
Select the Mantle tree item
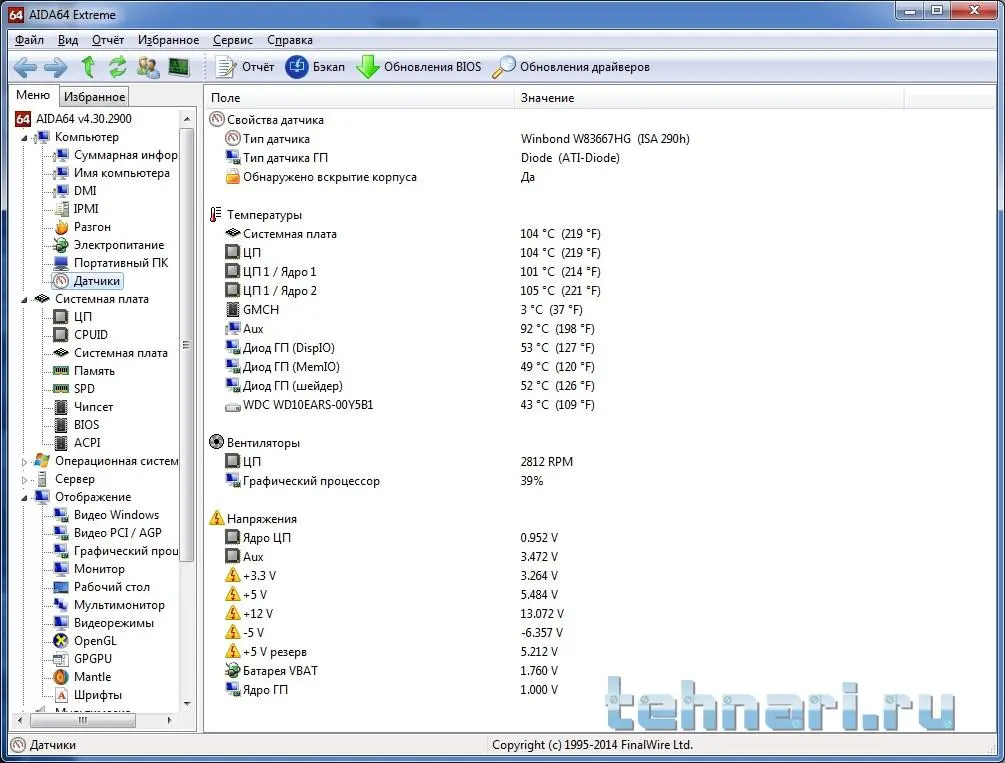tap(83, 676)
